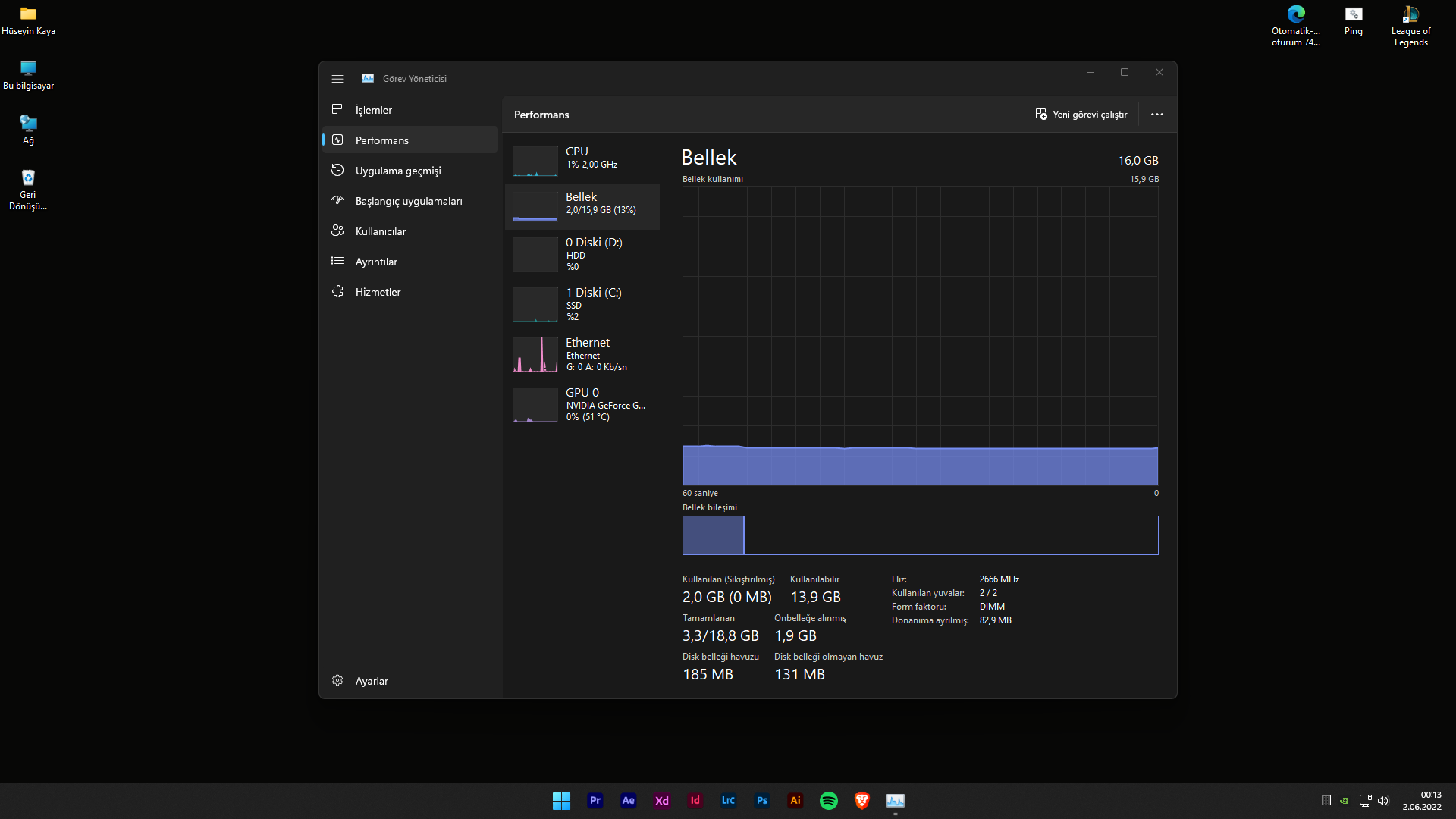Expand the three-dot more options menu

click(1156, 115)
